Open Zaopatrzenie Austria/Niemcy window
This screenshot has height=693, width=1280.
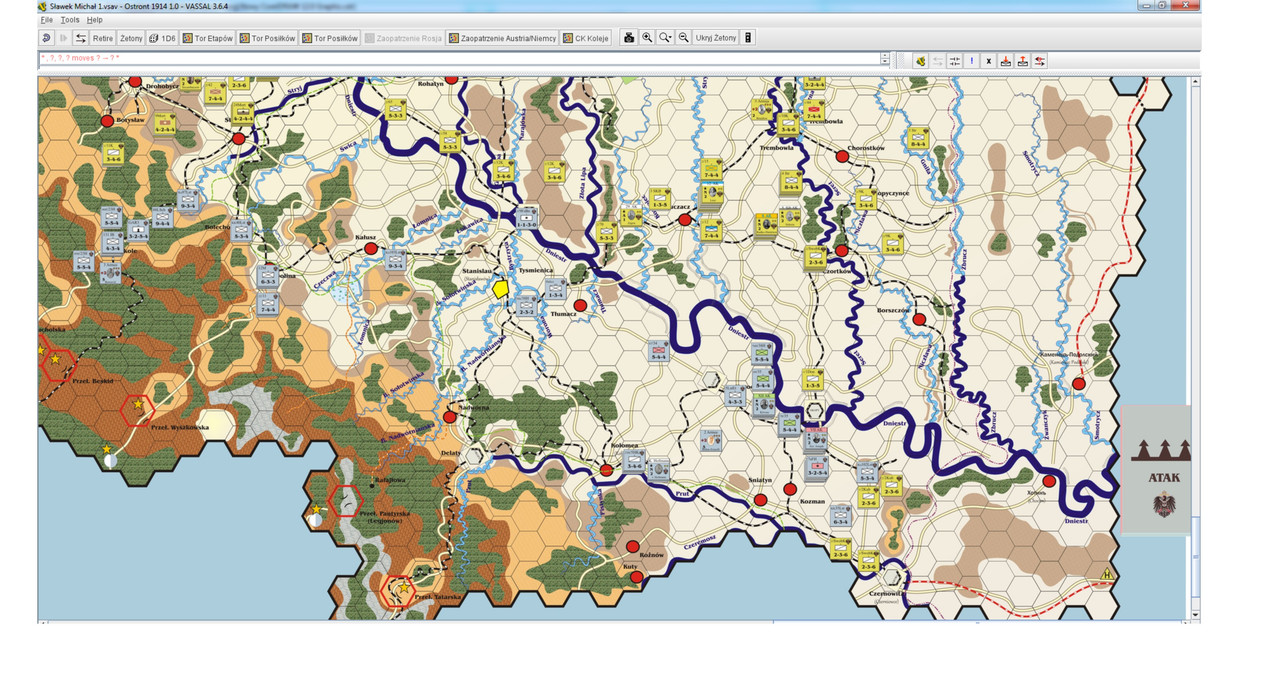coord(502,38)
